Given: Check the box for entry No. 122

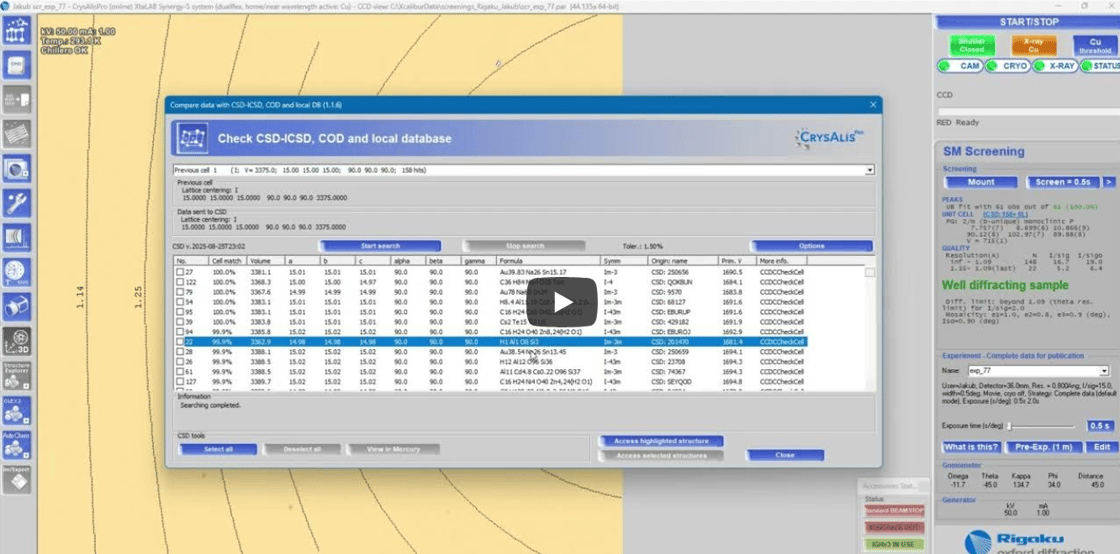Looking at the screenshot, I should point(180,282).
